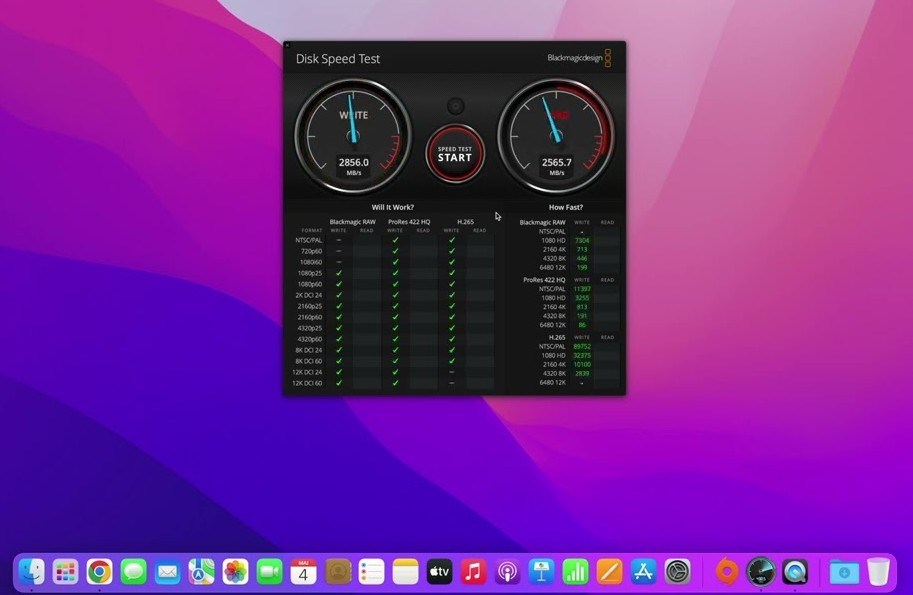Select the 720p60 format row label

311,251
